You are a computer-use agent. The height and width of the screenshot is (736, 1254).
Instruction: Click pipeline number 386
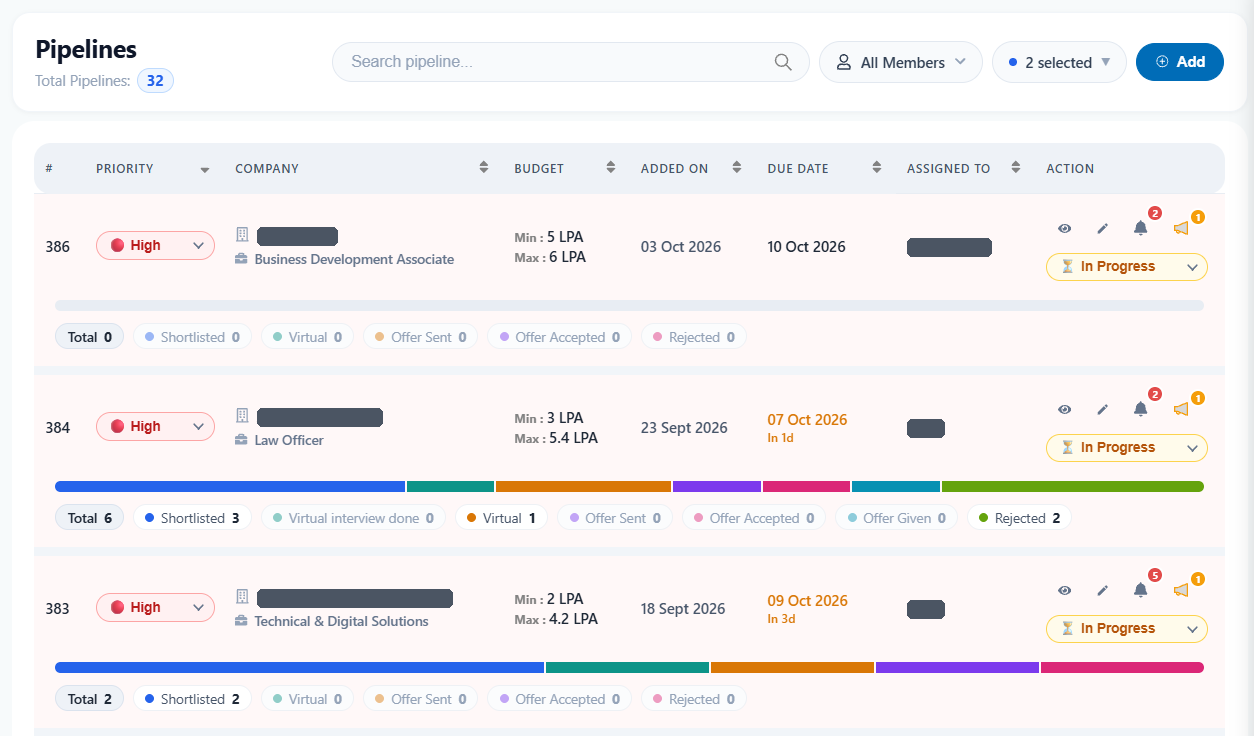click(x=58, y=247)
